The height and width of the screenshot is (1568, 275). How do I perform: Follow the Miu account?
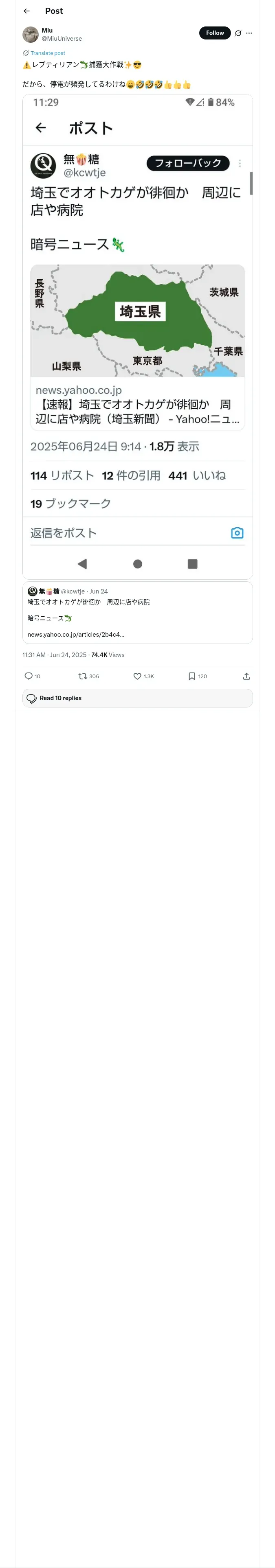tap(215, 33)
